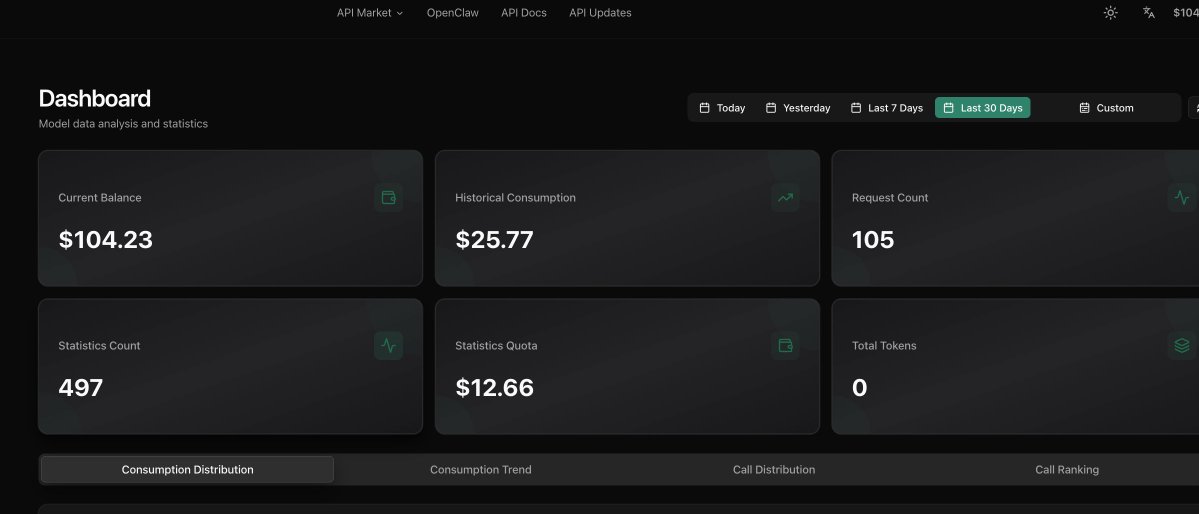Image resolution: width=1199 pixels, height=514 pixels.
Task: Click the calendar icon beside Today
Action: 705,108
